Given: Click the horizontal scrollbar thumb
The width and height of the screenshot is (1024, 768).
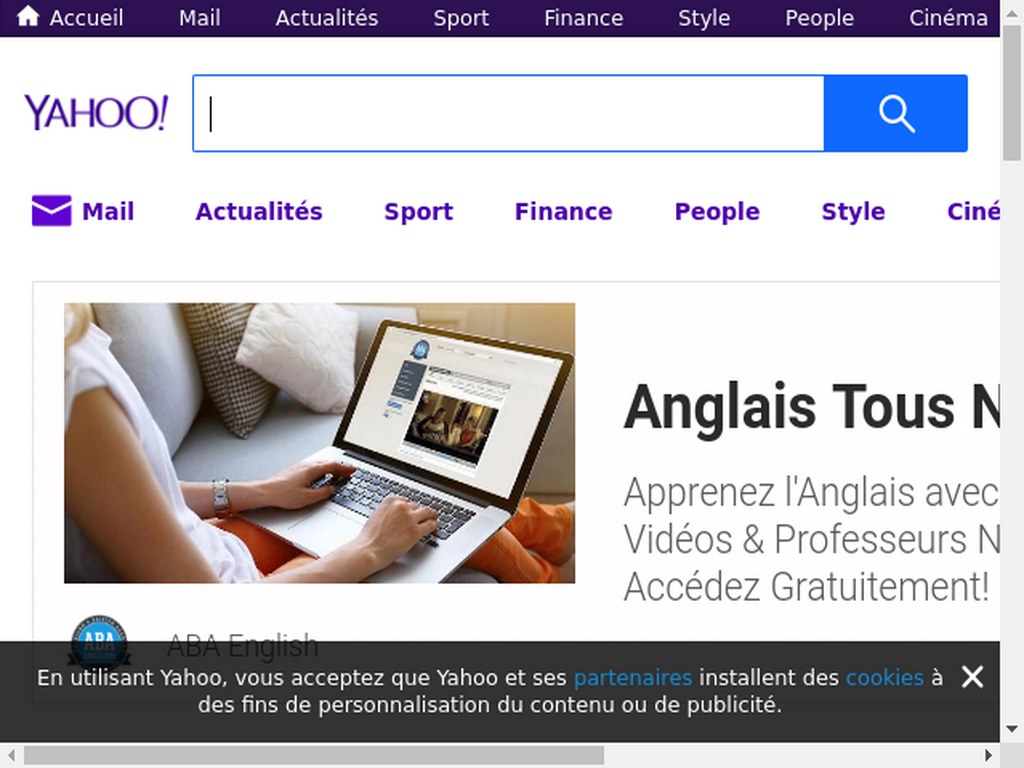Looking at the screenshot, I should pos(314,756).
